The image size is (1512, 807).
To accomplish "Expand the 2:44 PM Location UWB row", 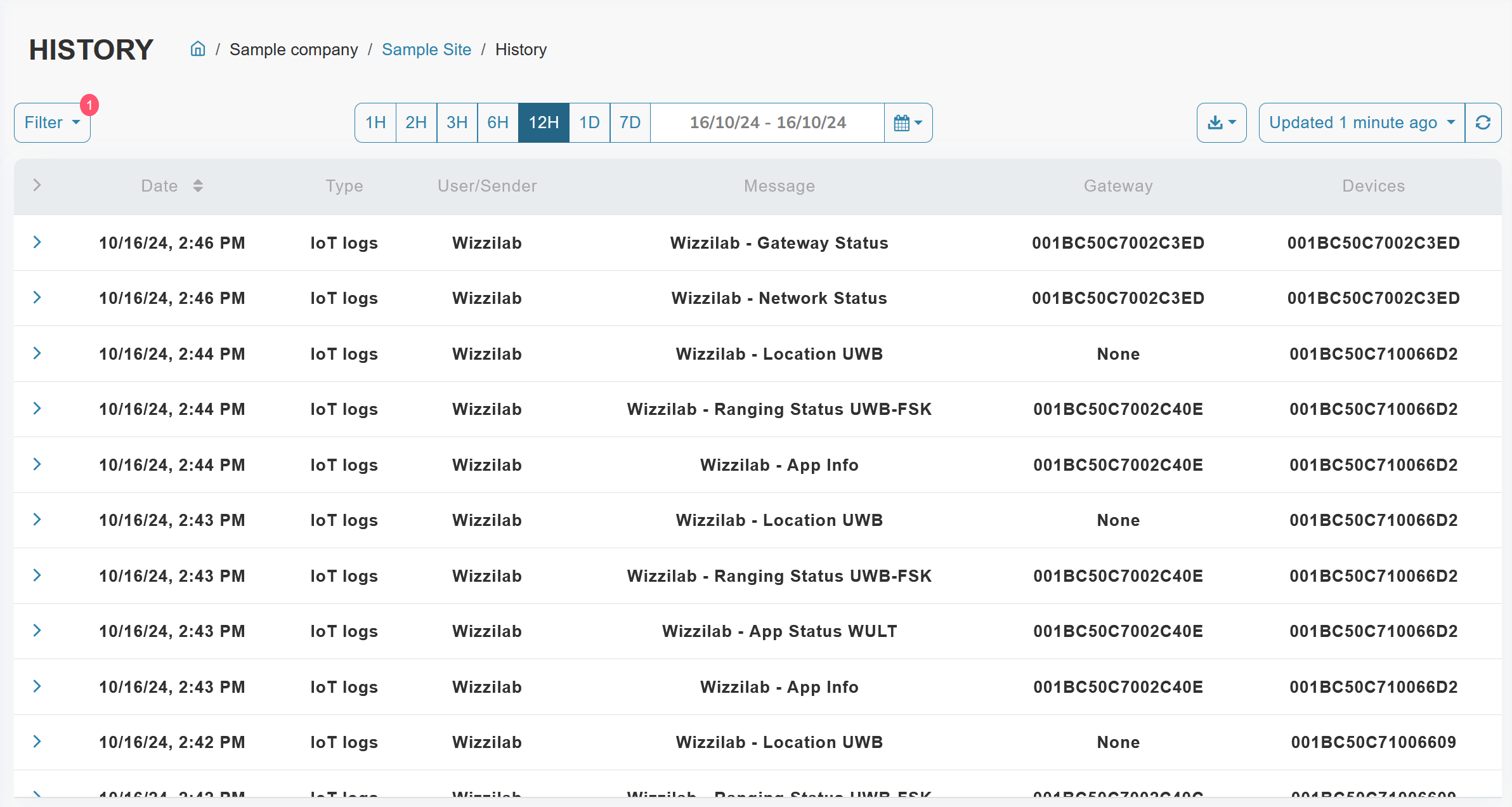I will click(37, 353).
